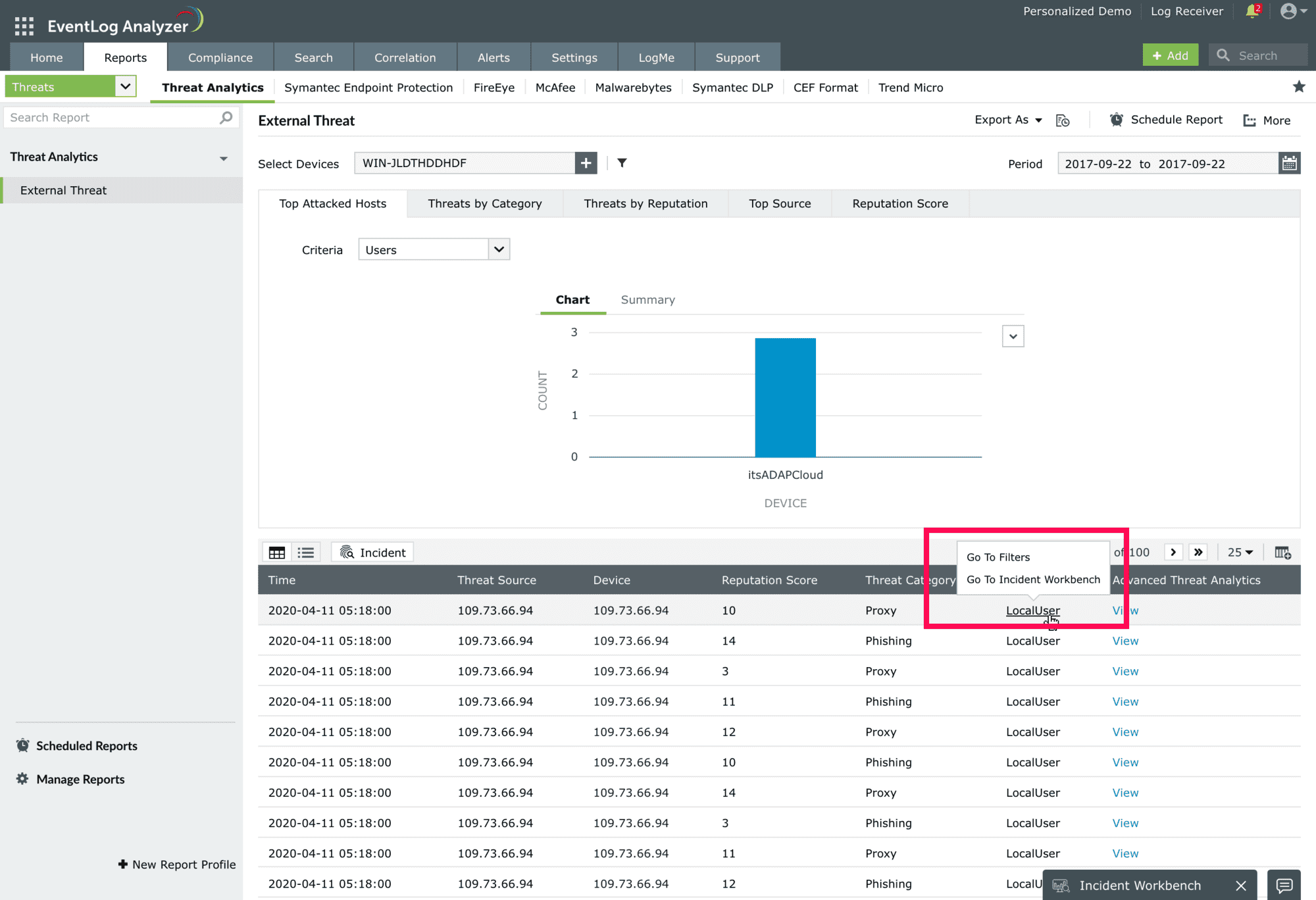Expand the Criteria Users dropdown
Viewport: 1316px width, 900px height.
(499, 249)
